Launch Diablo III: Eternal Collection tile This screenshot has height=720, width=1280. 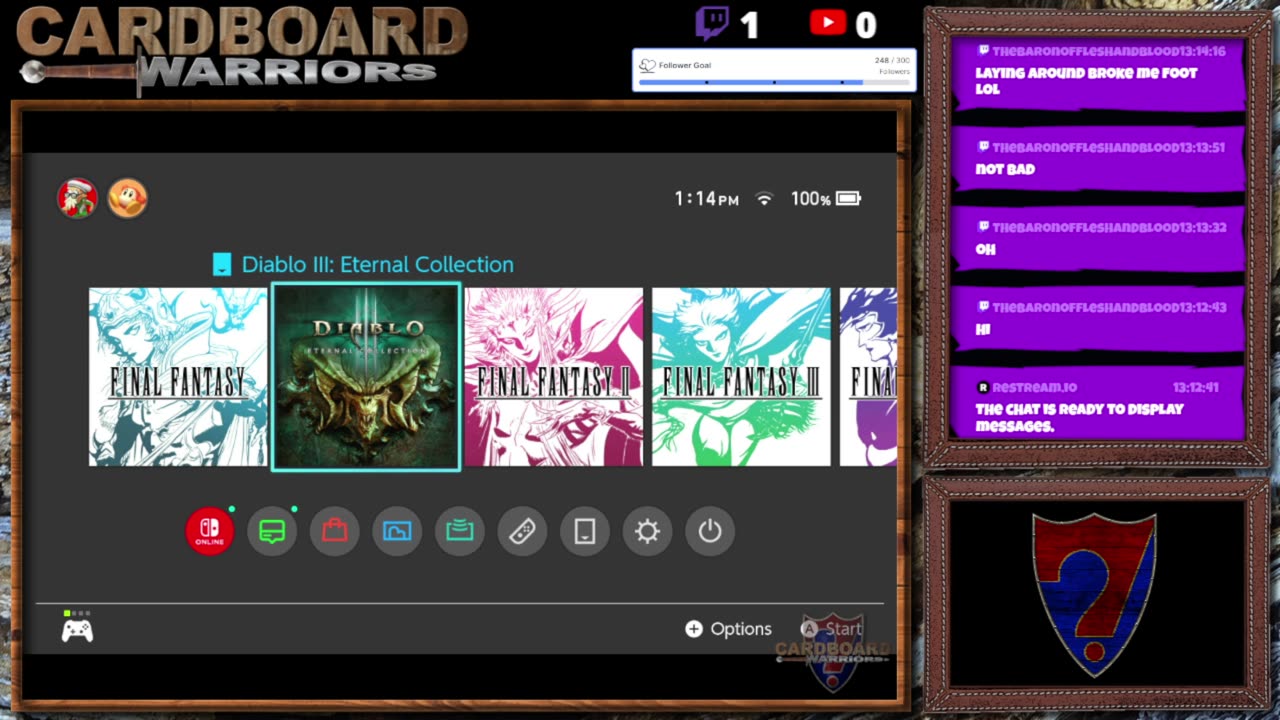pos(366,377)
